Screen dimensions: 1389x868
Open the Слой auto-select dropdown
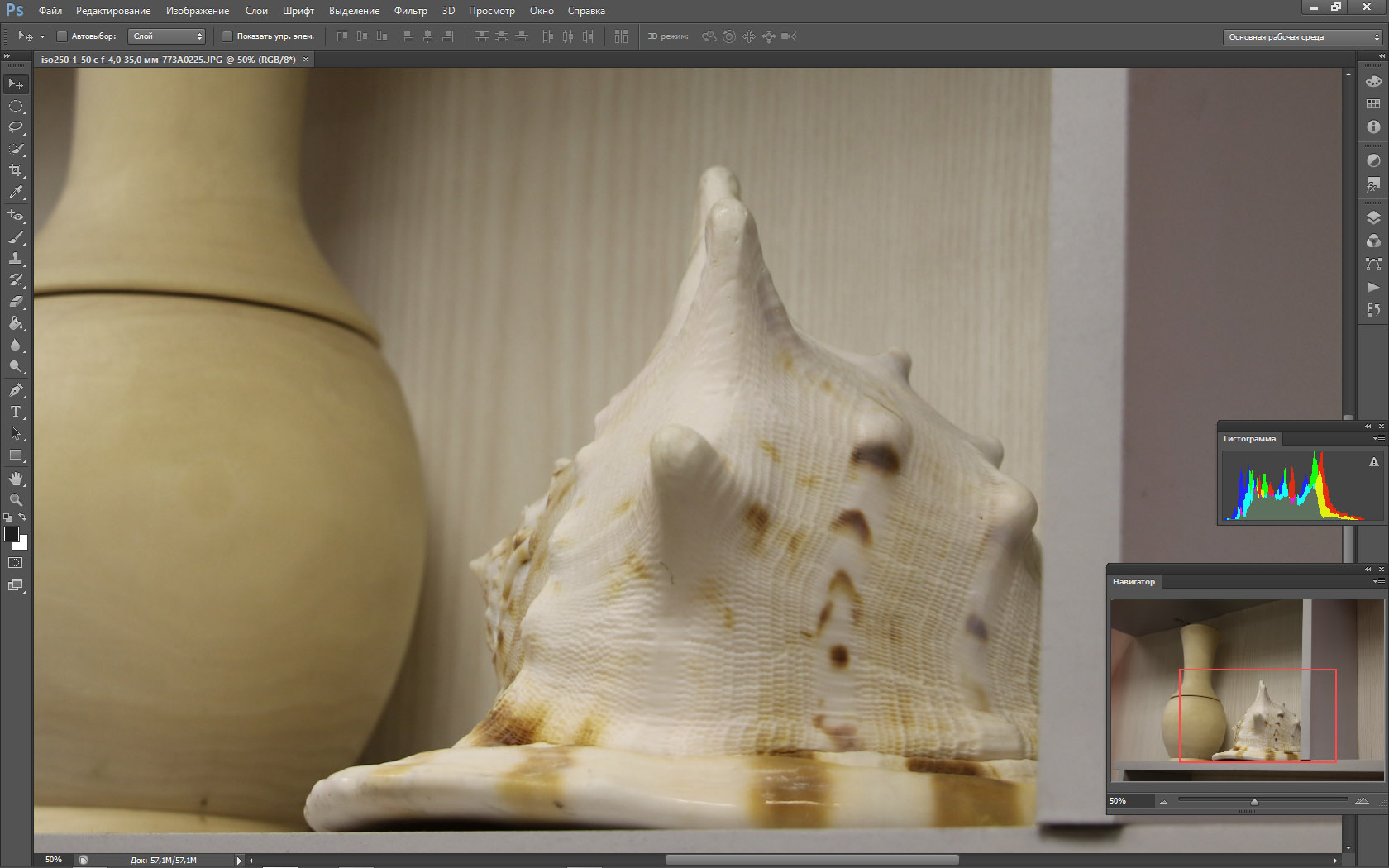pos(167,36)
